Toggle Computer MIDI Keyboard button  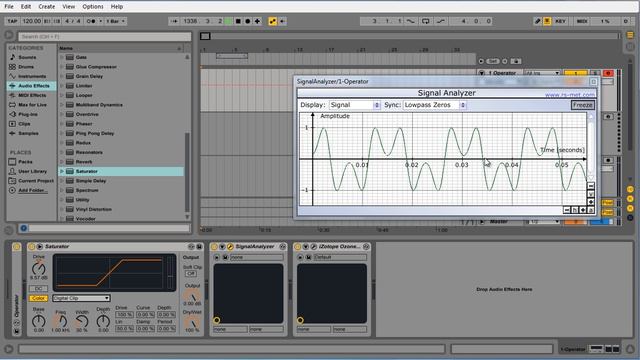[547, 21]
